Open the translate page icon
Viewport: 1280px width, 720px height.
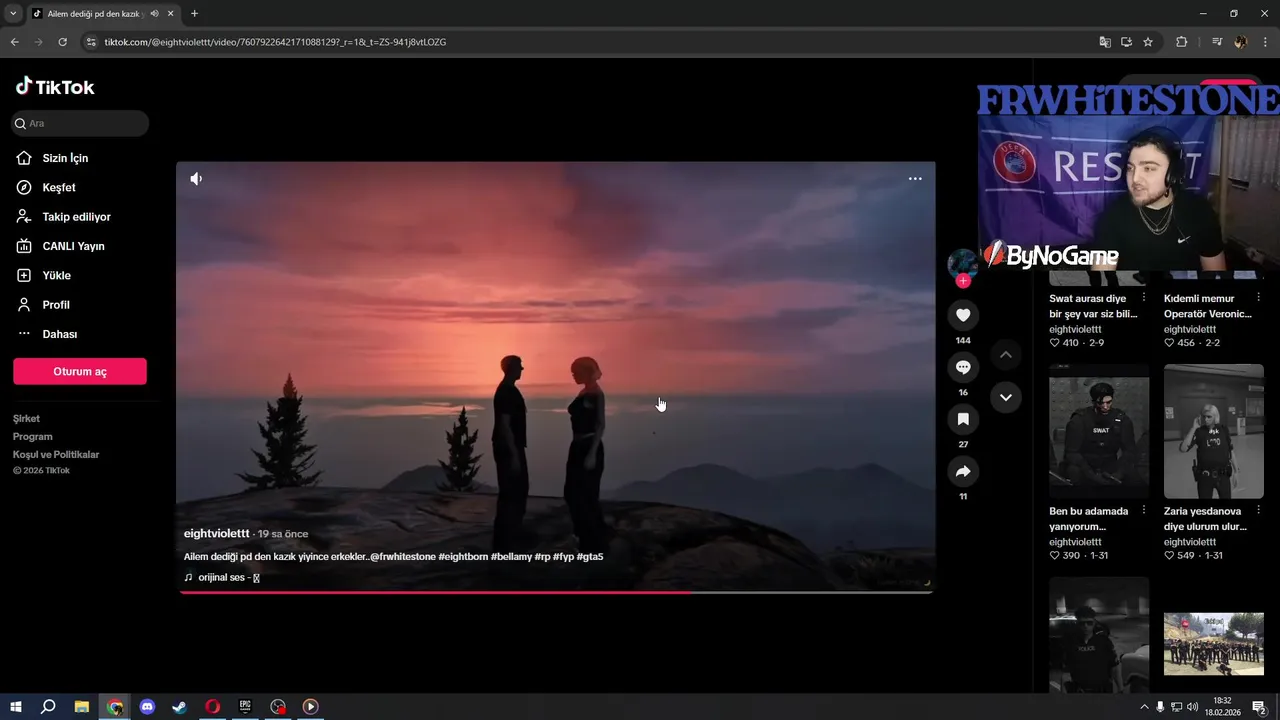[x=1105, y=42]
